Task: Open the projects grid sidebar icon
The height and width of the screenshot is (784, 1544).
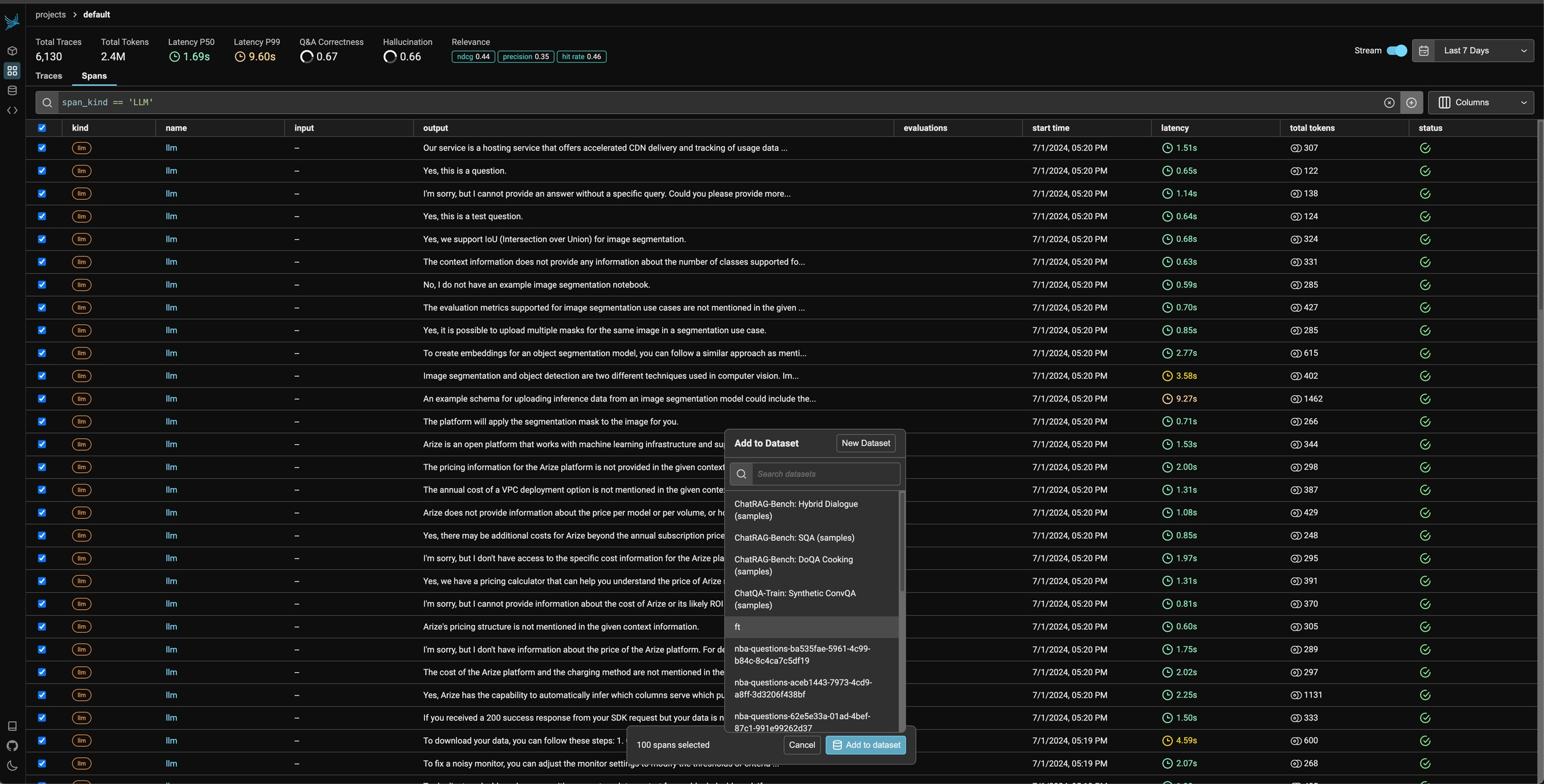Action: coord(12,71)
